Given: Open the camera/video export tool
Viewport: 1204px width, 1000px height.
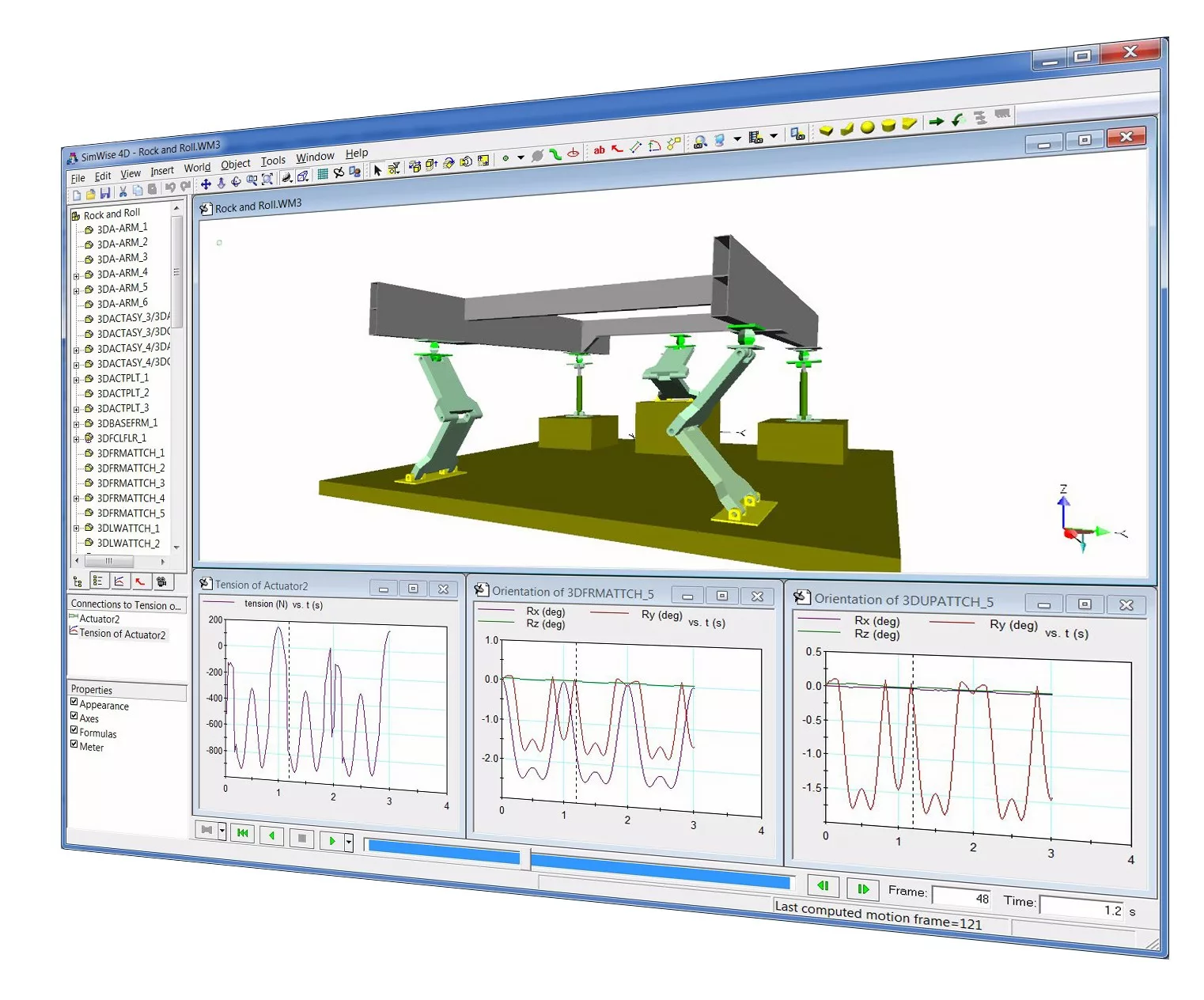Looking at the screenshot, I should 757,138.
